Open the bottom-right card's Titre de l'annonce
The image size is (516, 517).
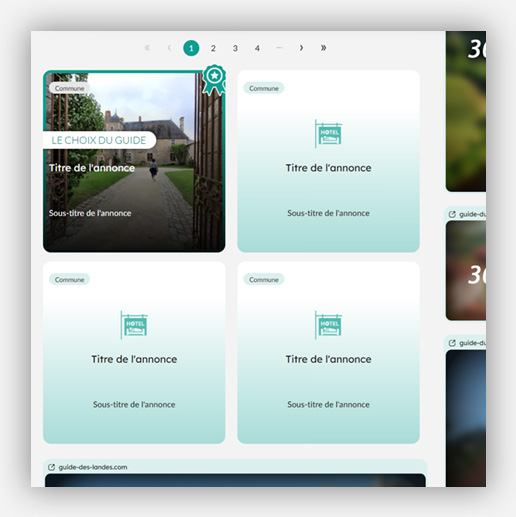[x=328, y=359]
